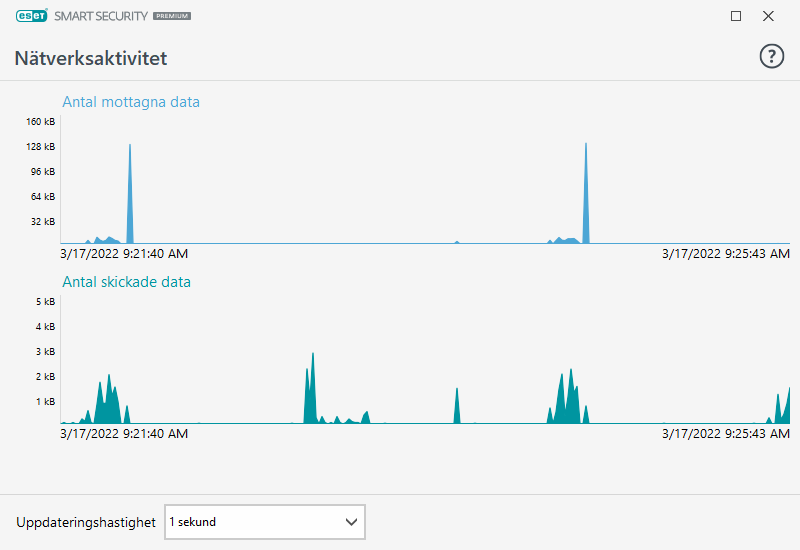Maximize the ESET window

click(x=736, y=16)
